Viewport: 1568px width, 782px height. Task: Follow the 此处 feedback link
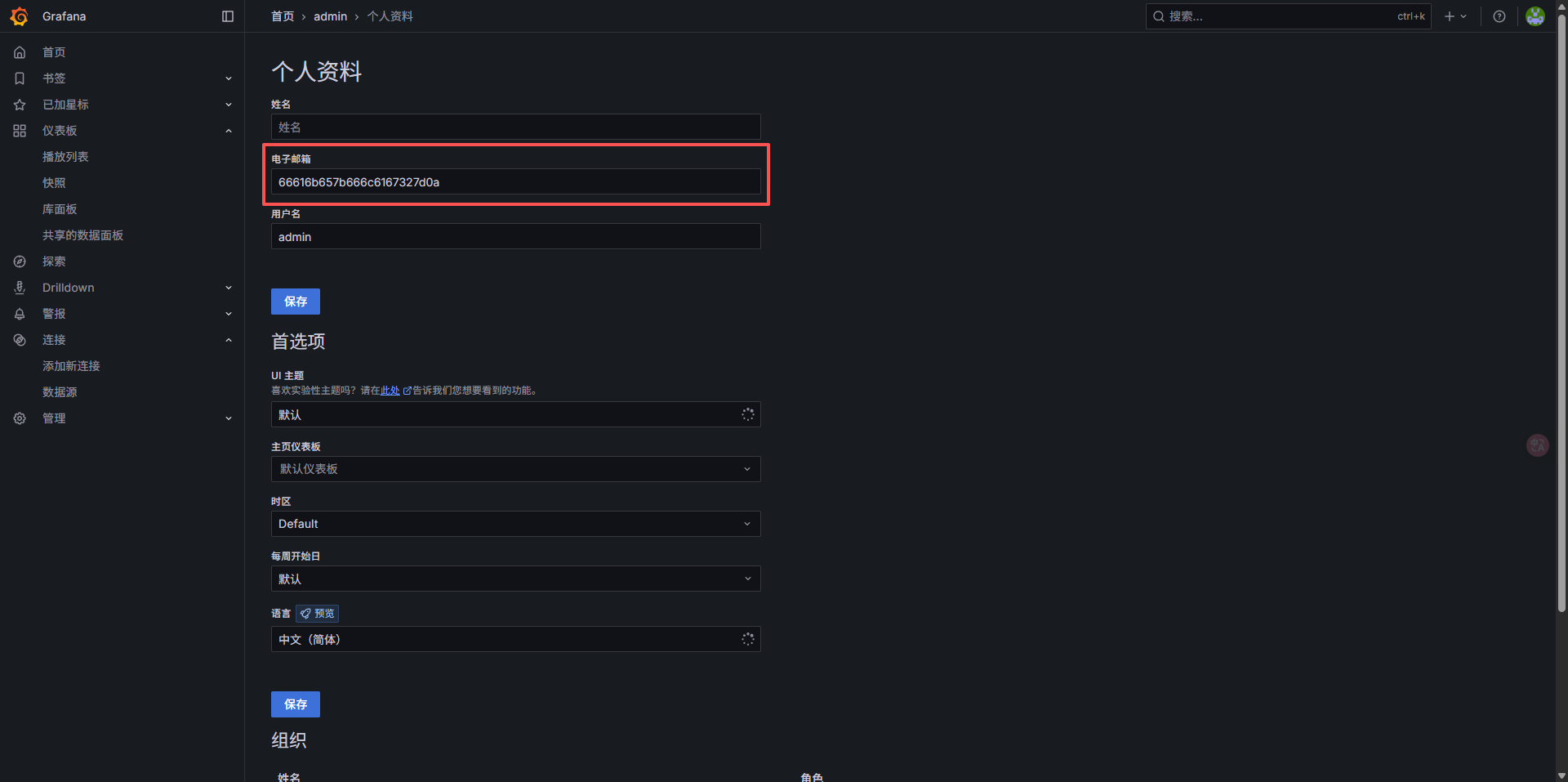click(x=390, y=391)
